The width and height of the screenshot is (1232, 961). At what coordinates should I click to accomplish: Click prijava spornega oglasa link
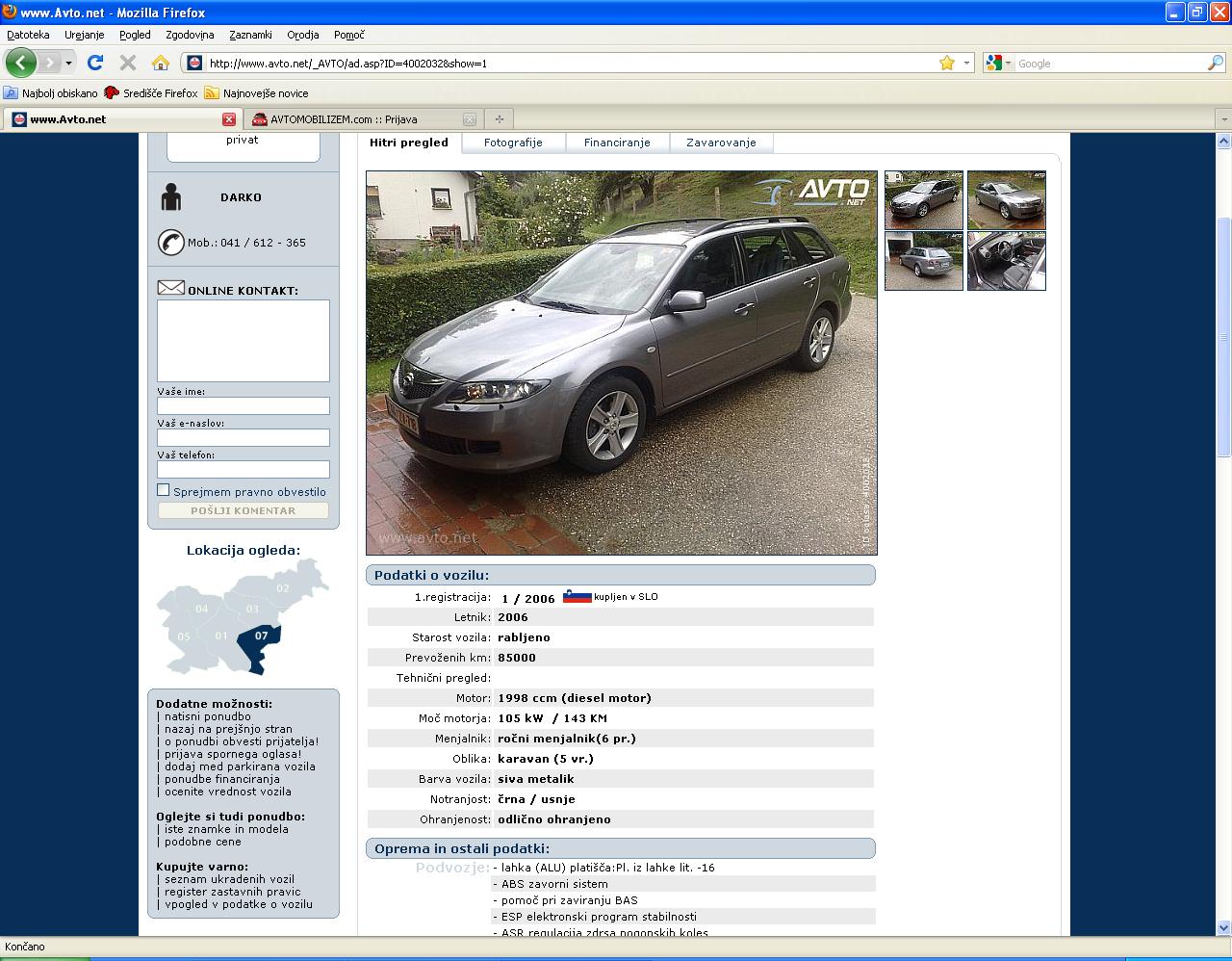pyautogui.click(x=233, y=754)
